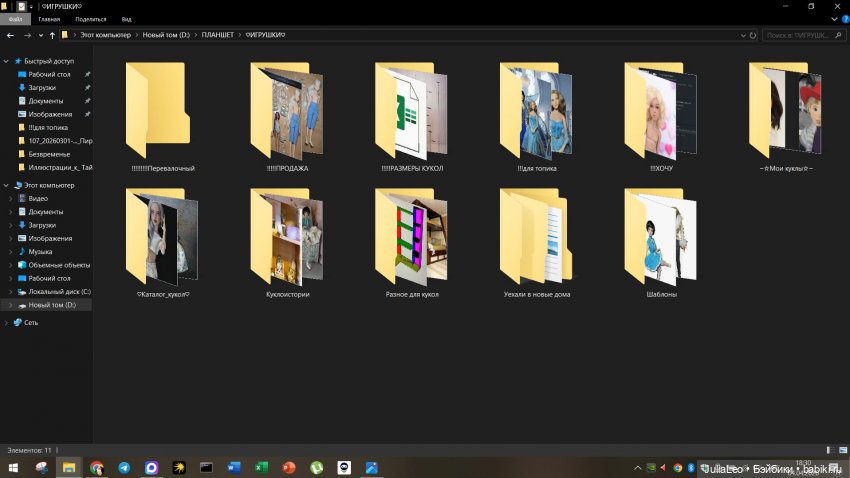Screen dimensions: 850x478
Task: Click the Up arrow navigation button
Action: point(52,35)
